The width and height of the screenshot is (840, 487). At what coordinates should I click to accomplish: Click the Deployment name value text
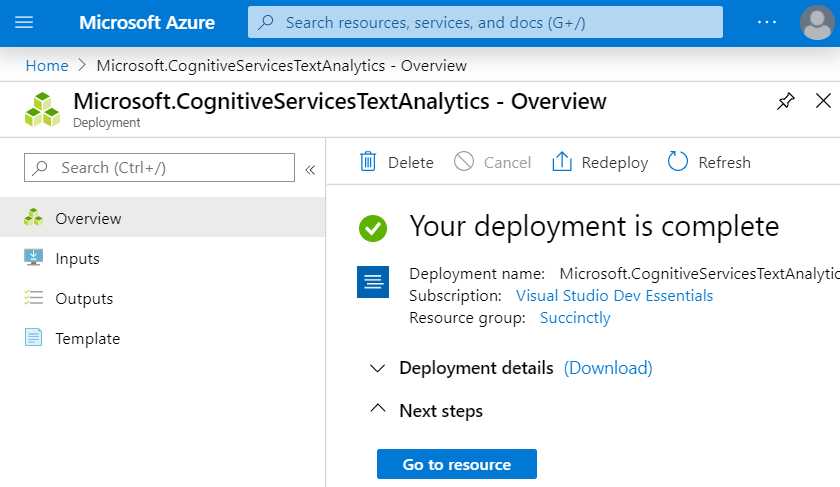[700, 274]
